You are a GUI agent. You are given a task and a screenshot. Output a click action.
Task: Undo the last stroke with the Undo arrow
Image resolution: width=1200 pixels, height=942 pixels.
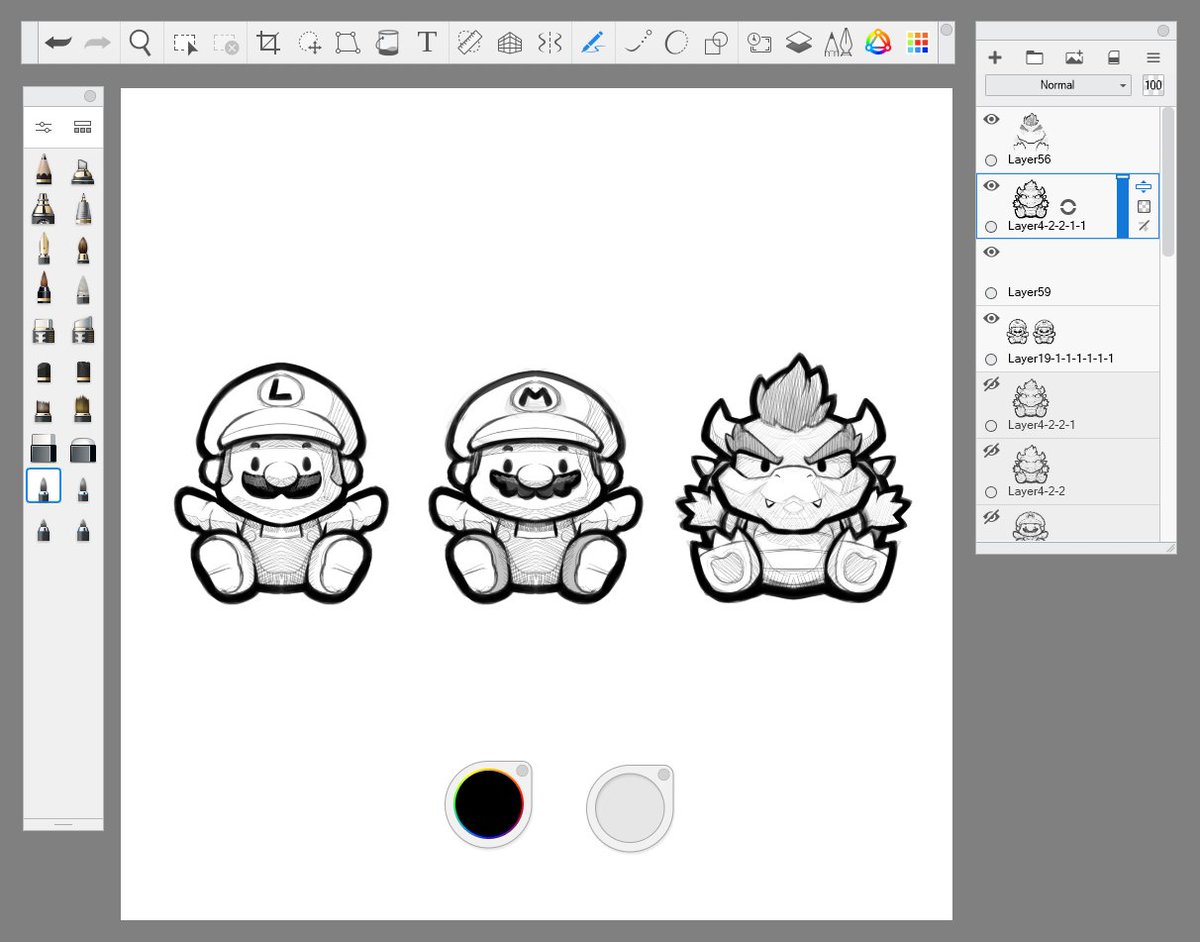pyautogui.click(x=59, y=43)
